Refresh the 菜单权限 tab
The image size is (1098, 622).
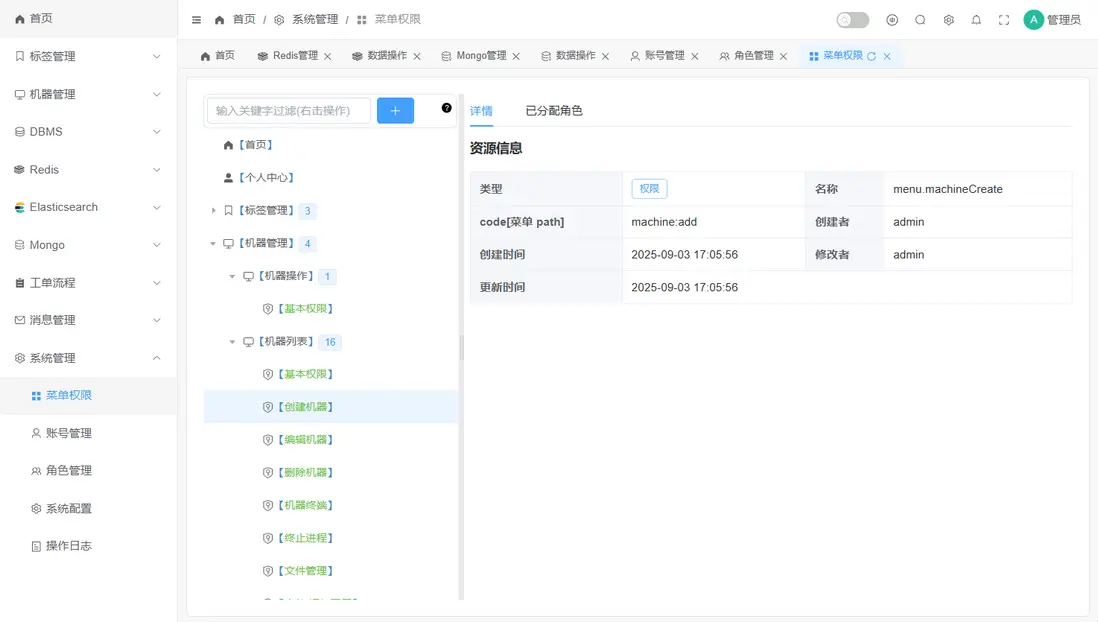click(x=872, y=57)
